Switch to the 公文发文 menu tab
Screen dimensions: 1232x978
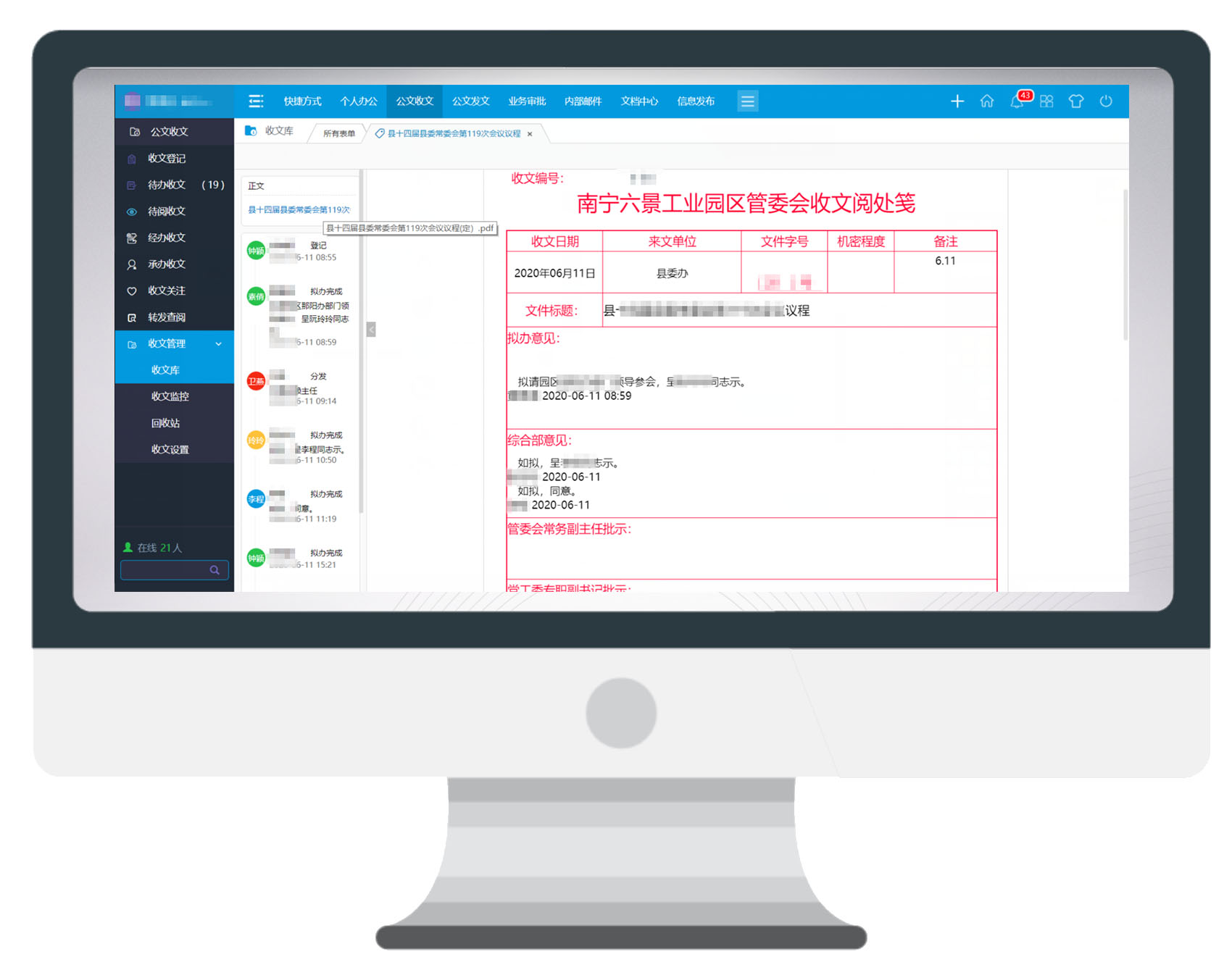[x=470, y=101]
